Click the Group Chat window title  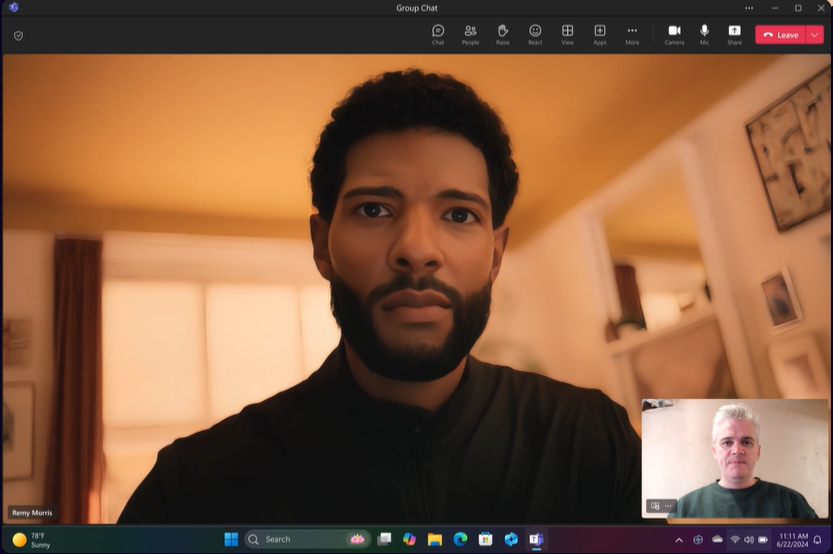pyautogui.click(x=417, y=8)
